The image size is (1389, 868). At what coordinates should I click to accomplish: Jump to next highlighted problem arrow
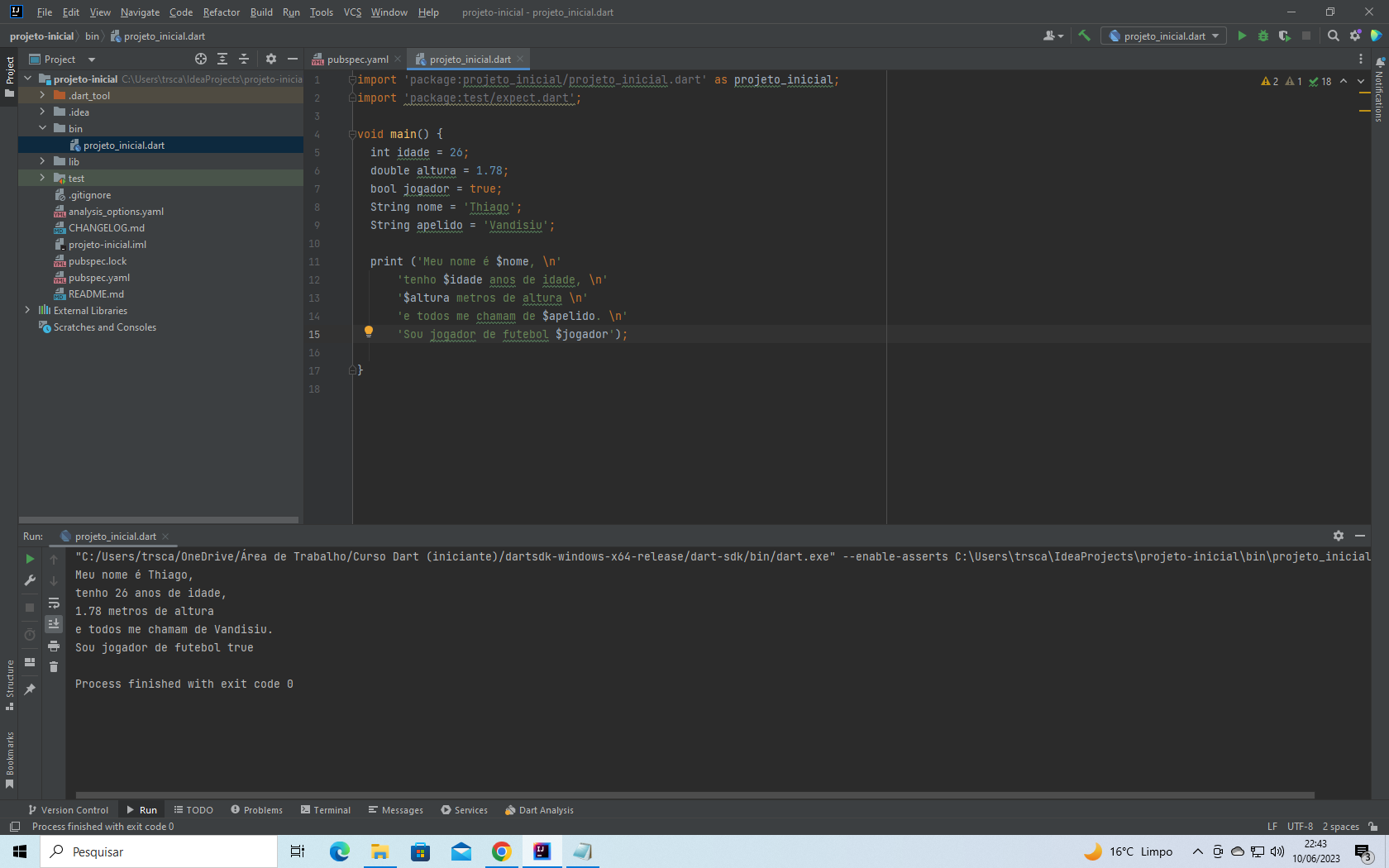[x=1361, y=81]
